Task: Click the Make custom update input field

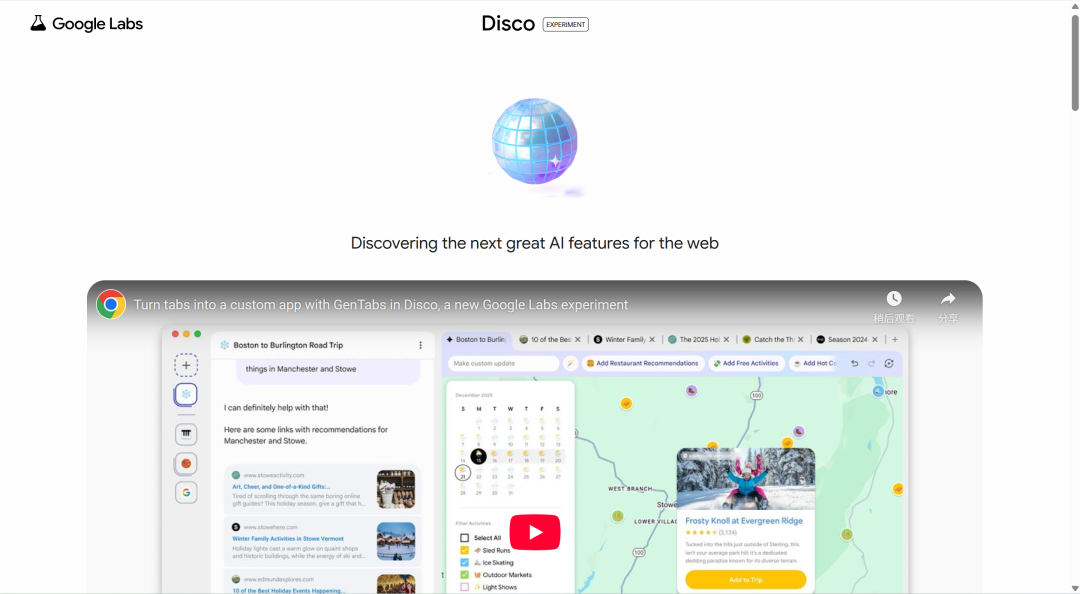Action: click(x=503, y=364)
